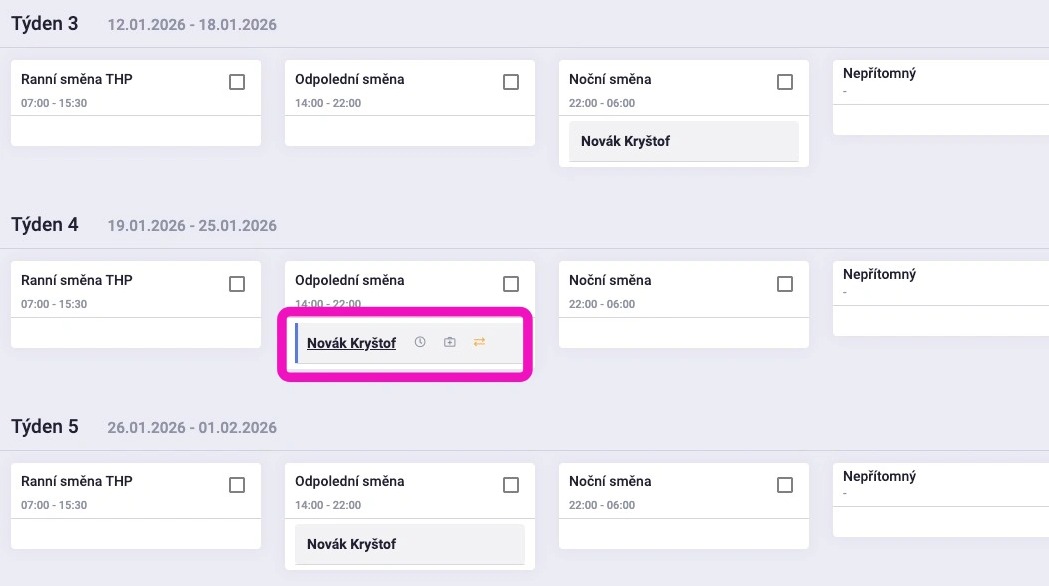The width and height of the screenshot is (1049, 586).
Task: Tick the Ranní směna THP checkbox in Týden 5
Action: tap(237, 485)
